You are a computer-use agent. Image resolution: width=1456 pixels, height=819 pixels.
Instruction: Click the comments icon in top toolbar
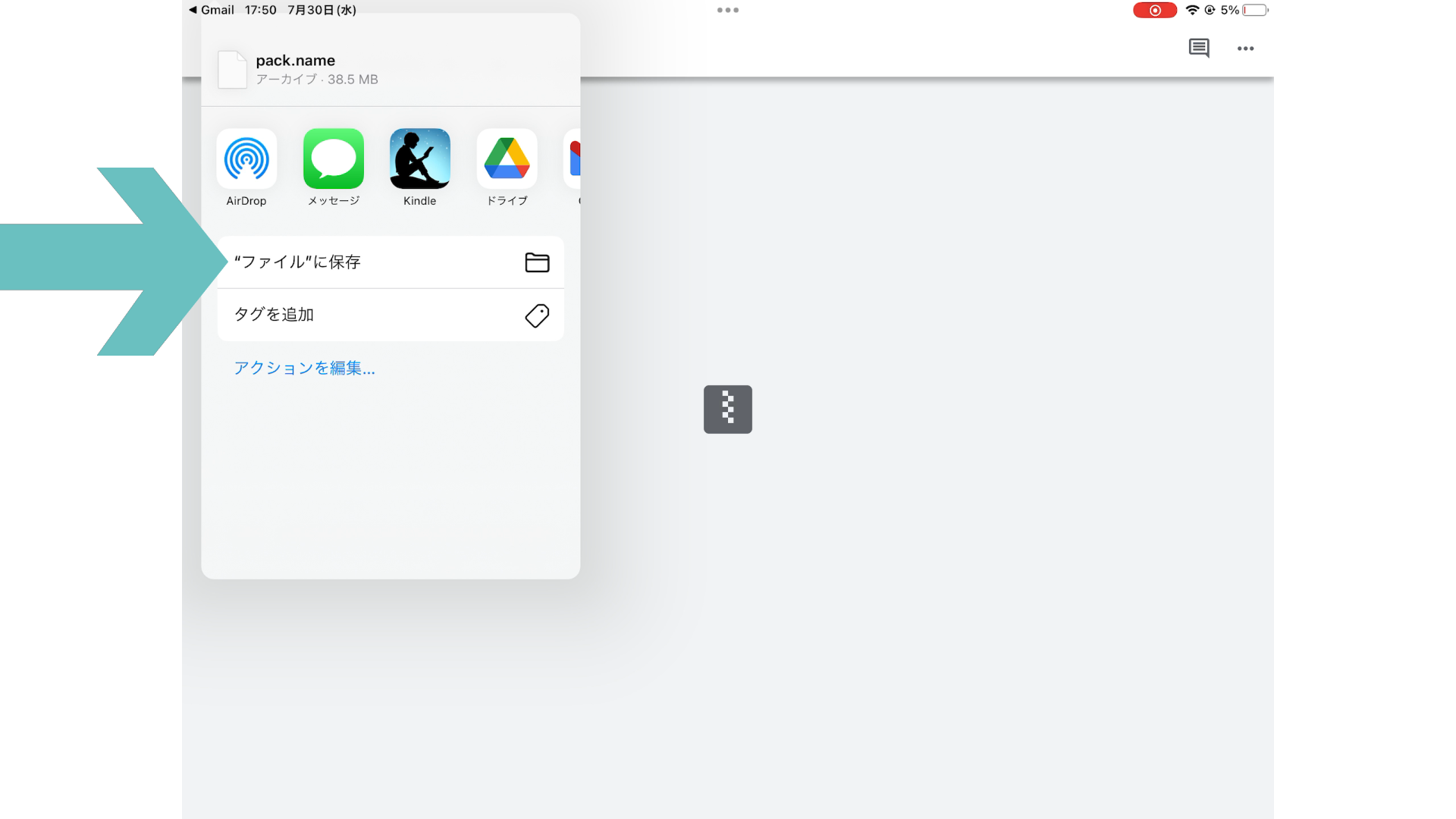point(1199,49)
